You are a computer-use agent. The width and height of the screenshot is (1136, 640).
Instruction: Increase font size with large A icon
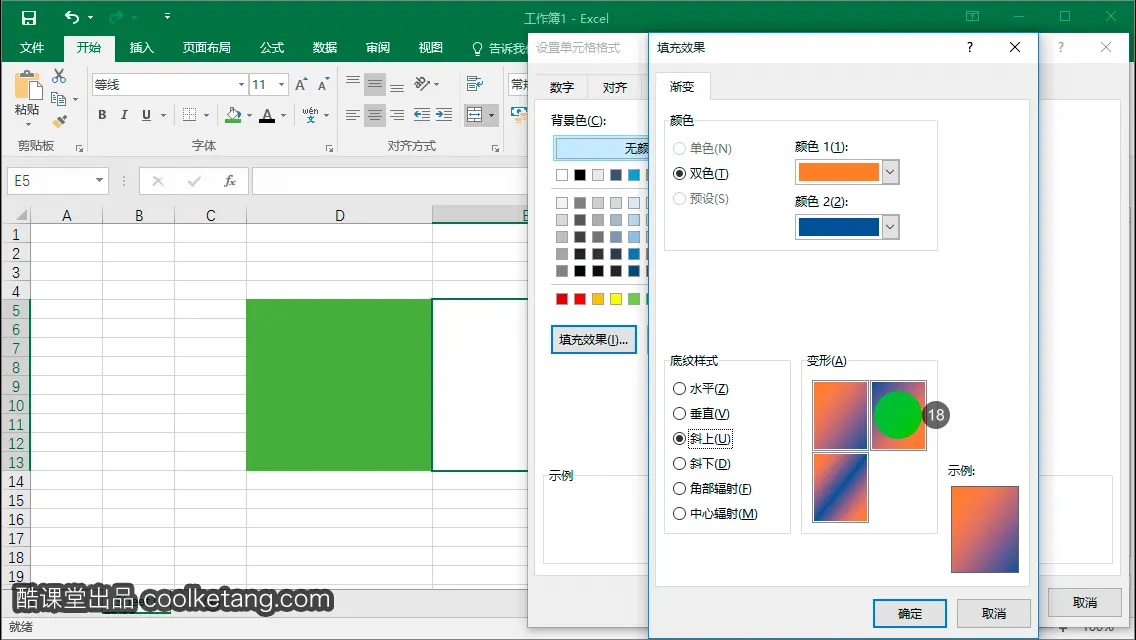point(301,84)
